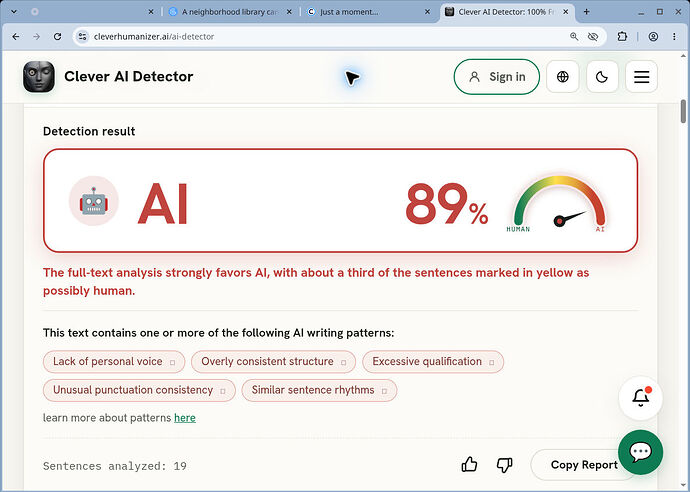The height and width of the screenshot is (492, 690).
Task: Click the Human-to-AI gauge meter
Action: click(x=559, y=204)
